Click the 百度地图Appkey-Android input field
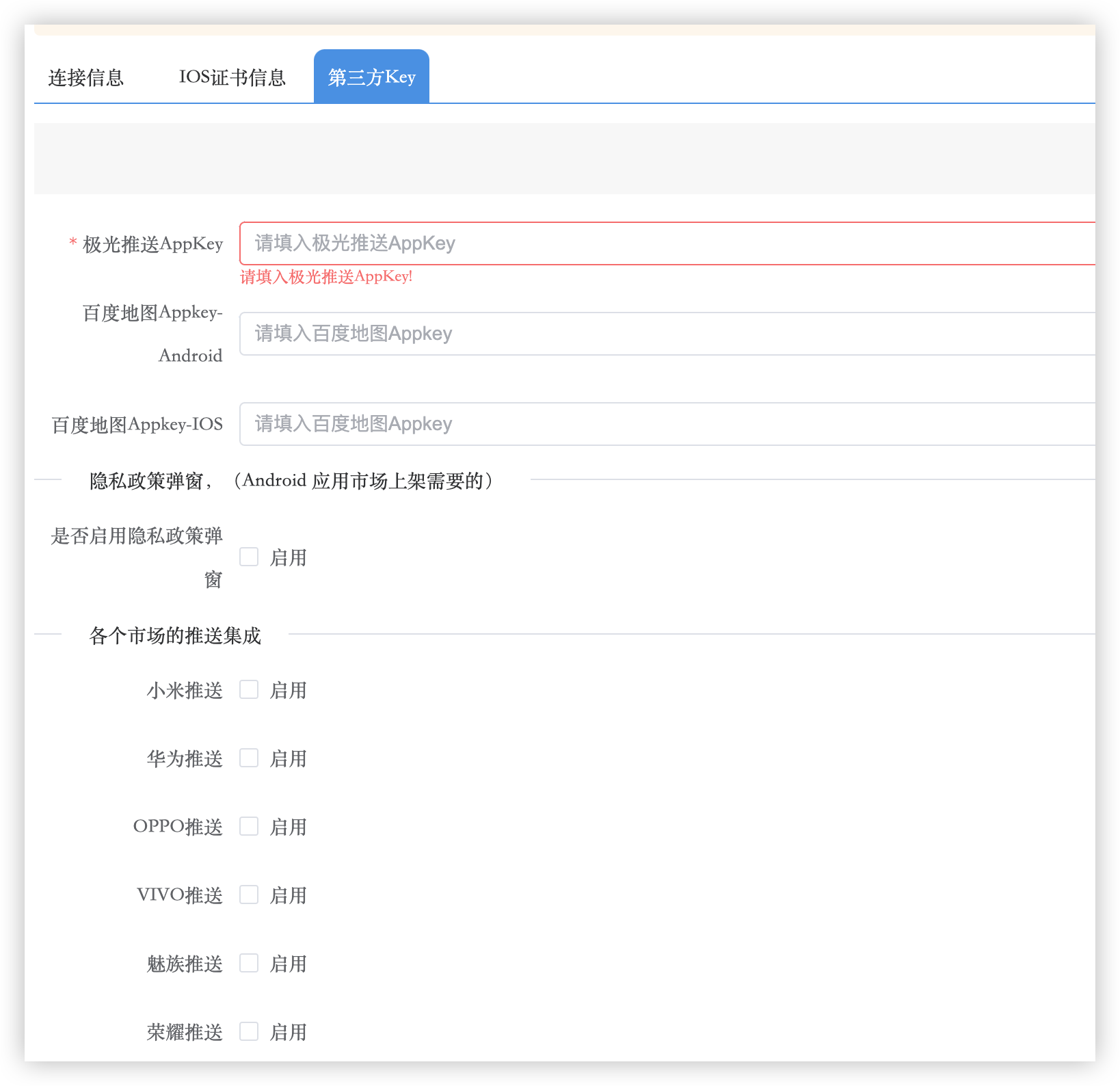This screenshot has width=1120, height=1086. tap(667, 334)
